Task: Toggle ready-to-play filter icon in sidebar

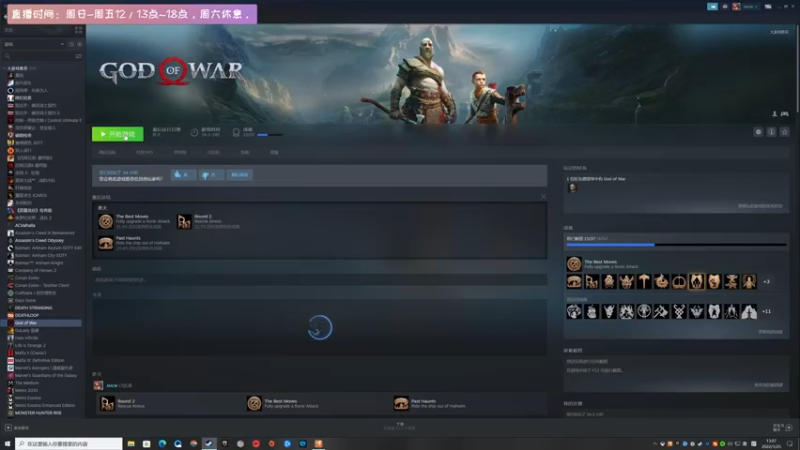Action: coord(80,44)
